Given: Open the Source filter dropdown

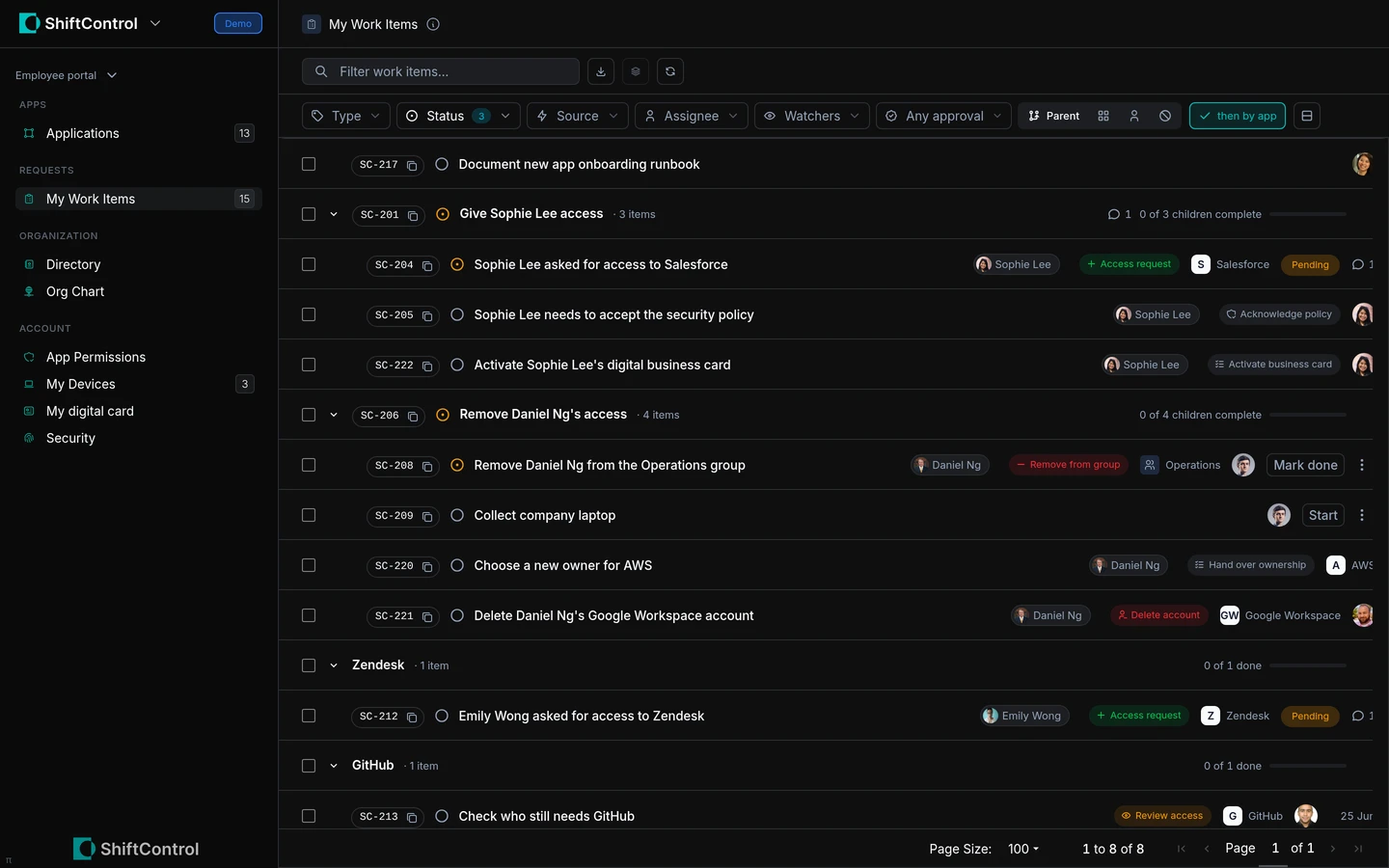Looking at the screenshot, I should (x=578, y=116).
